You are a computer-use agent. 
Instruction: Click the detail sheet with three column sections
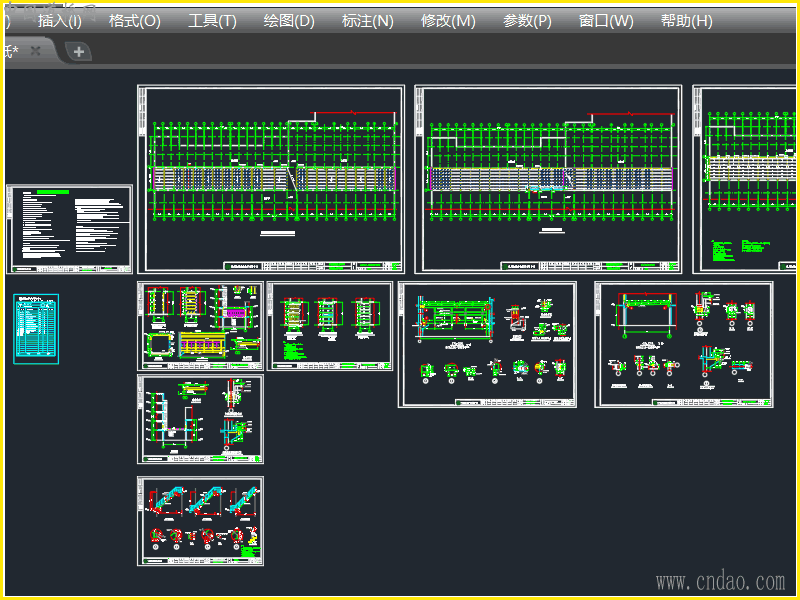click(x=330, y=326)
